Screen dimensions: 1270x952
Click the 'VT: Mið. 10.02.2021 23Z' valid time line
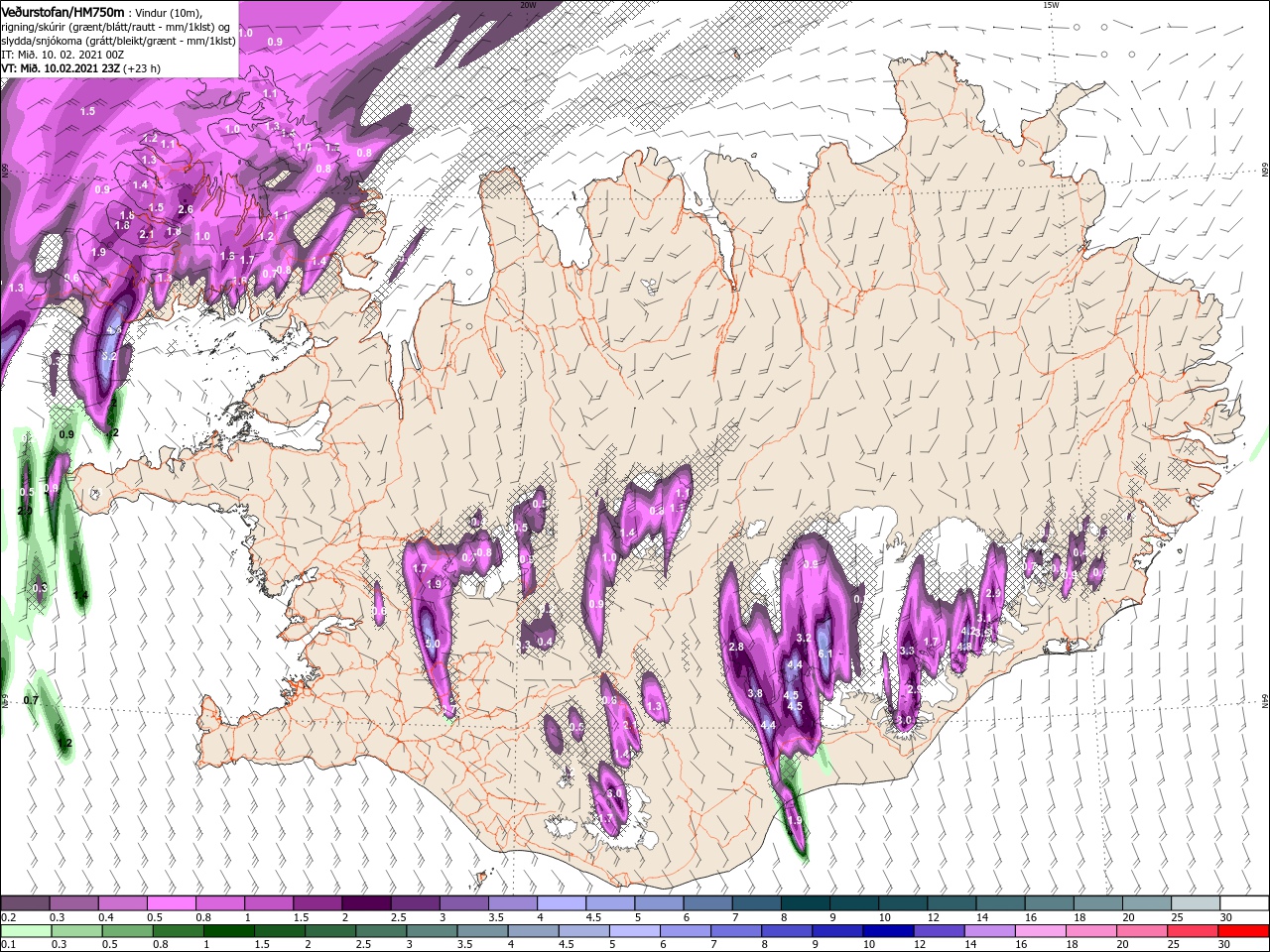click(x=79, y=68)
